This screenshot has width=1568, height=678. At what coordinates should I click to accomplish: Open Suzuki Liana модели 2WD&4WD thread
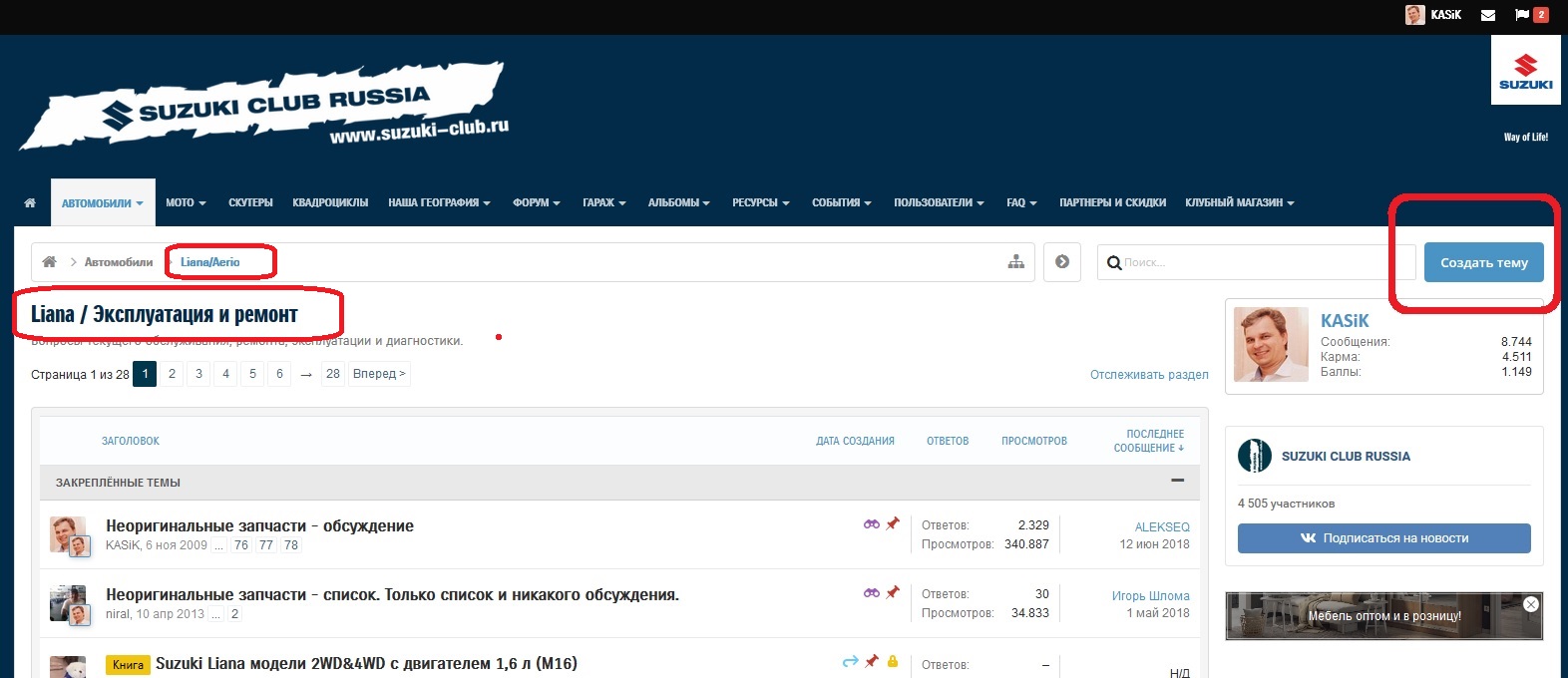pyautogui.click(x=366, y=663)
